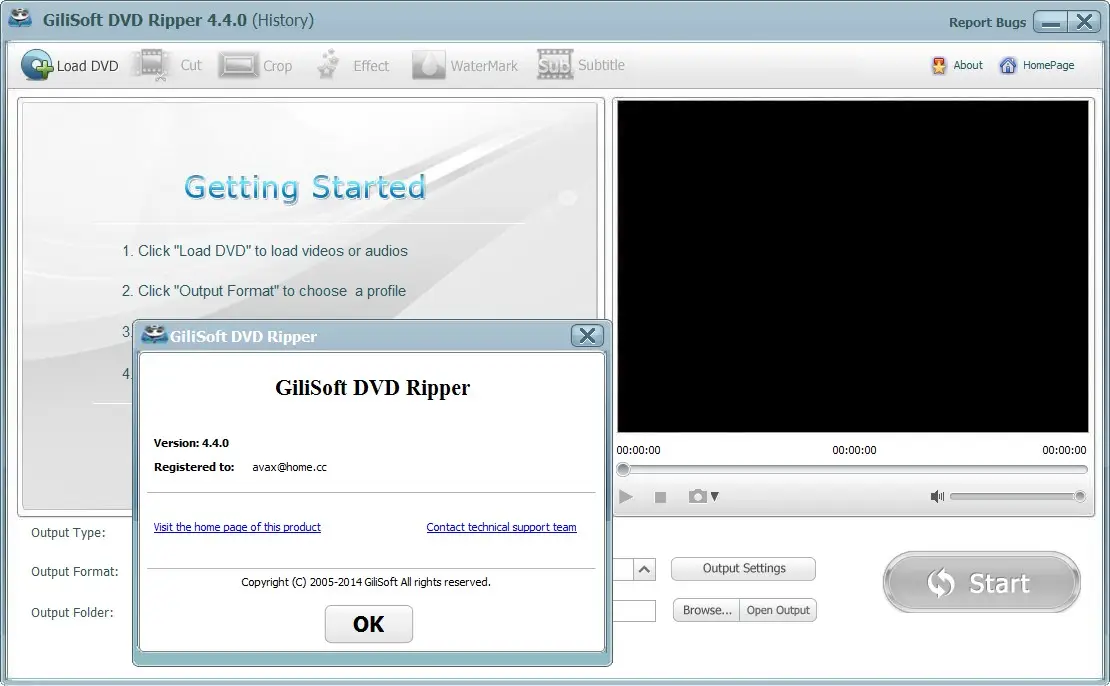Click the Load DVD toolbar button
Image resolution: width=1110 pixels, height=686 pixels.
(x=69, y=65)
